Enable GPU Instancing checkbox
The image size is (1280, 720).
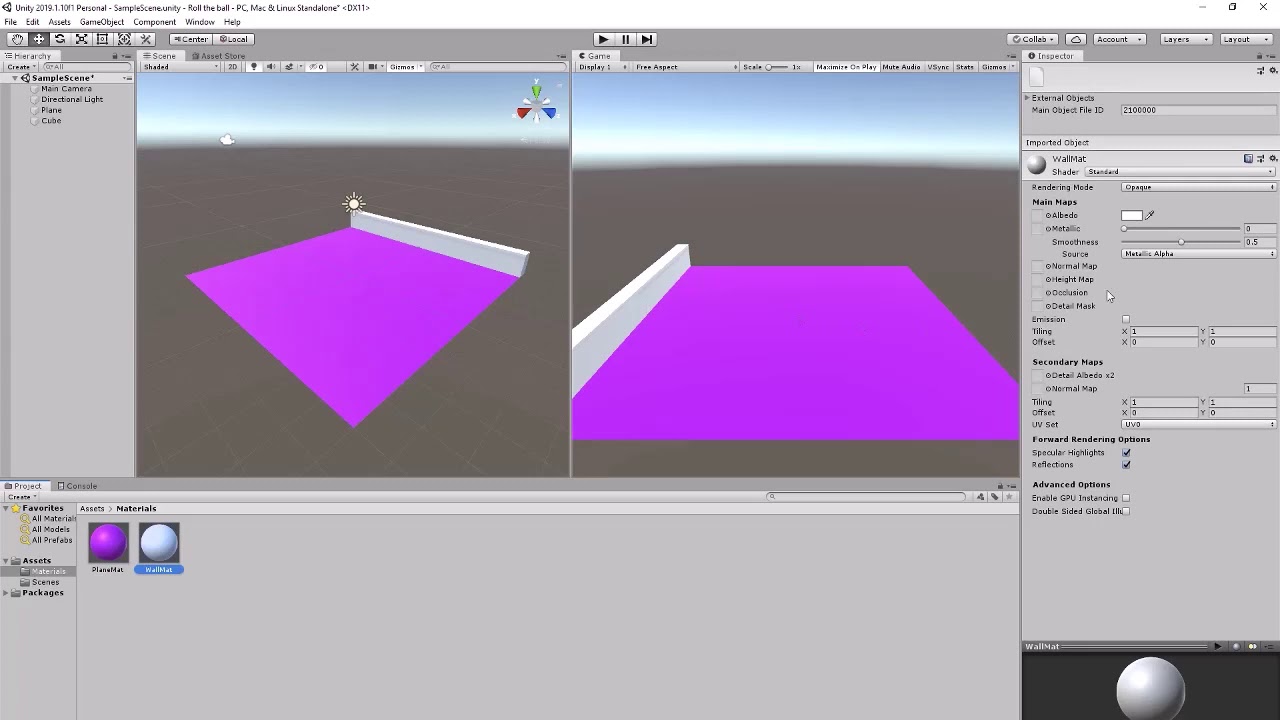pyautogui.click(x=1126, y=498)
